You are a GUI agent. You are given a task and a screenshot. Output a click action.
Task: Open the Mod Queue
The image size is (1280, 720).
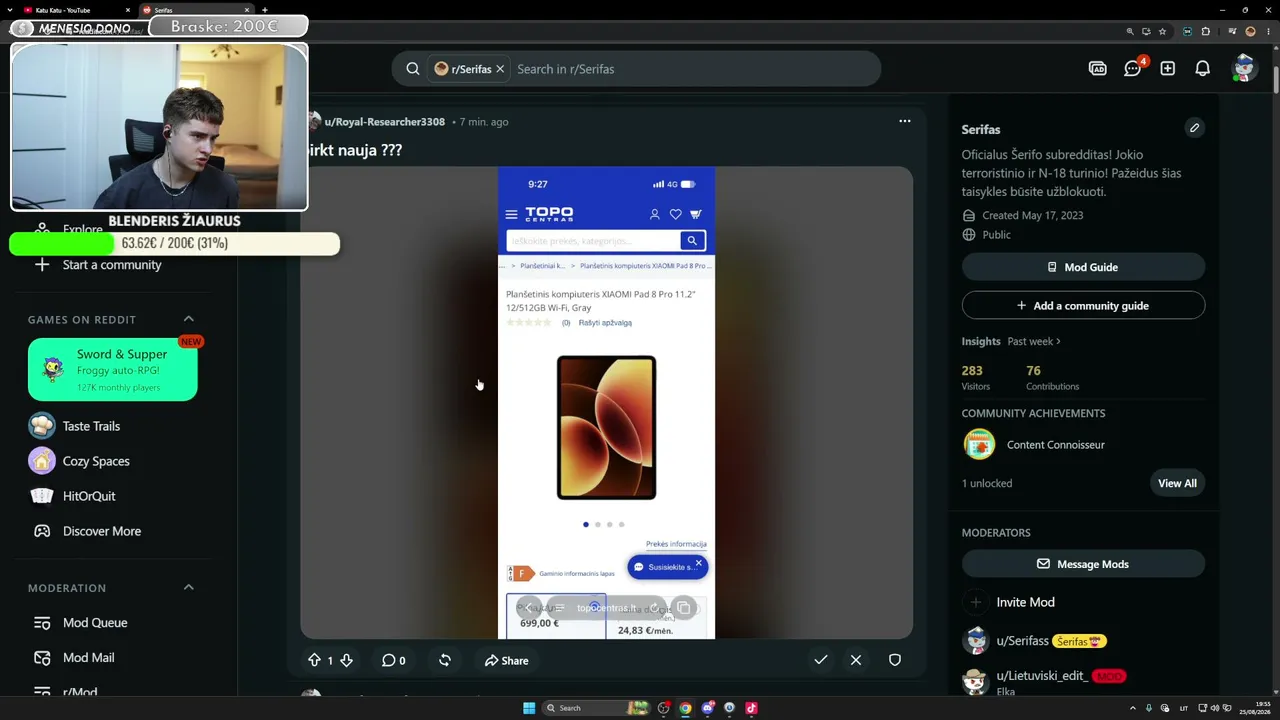click(x=95, y=622)
